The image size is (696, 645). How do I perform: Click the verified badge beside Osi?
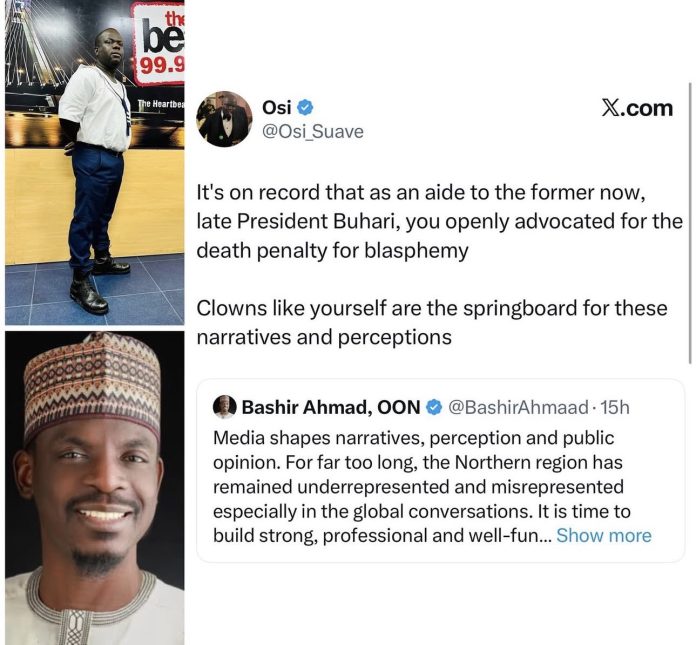[x=306, y=107]
